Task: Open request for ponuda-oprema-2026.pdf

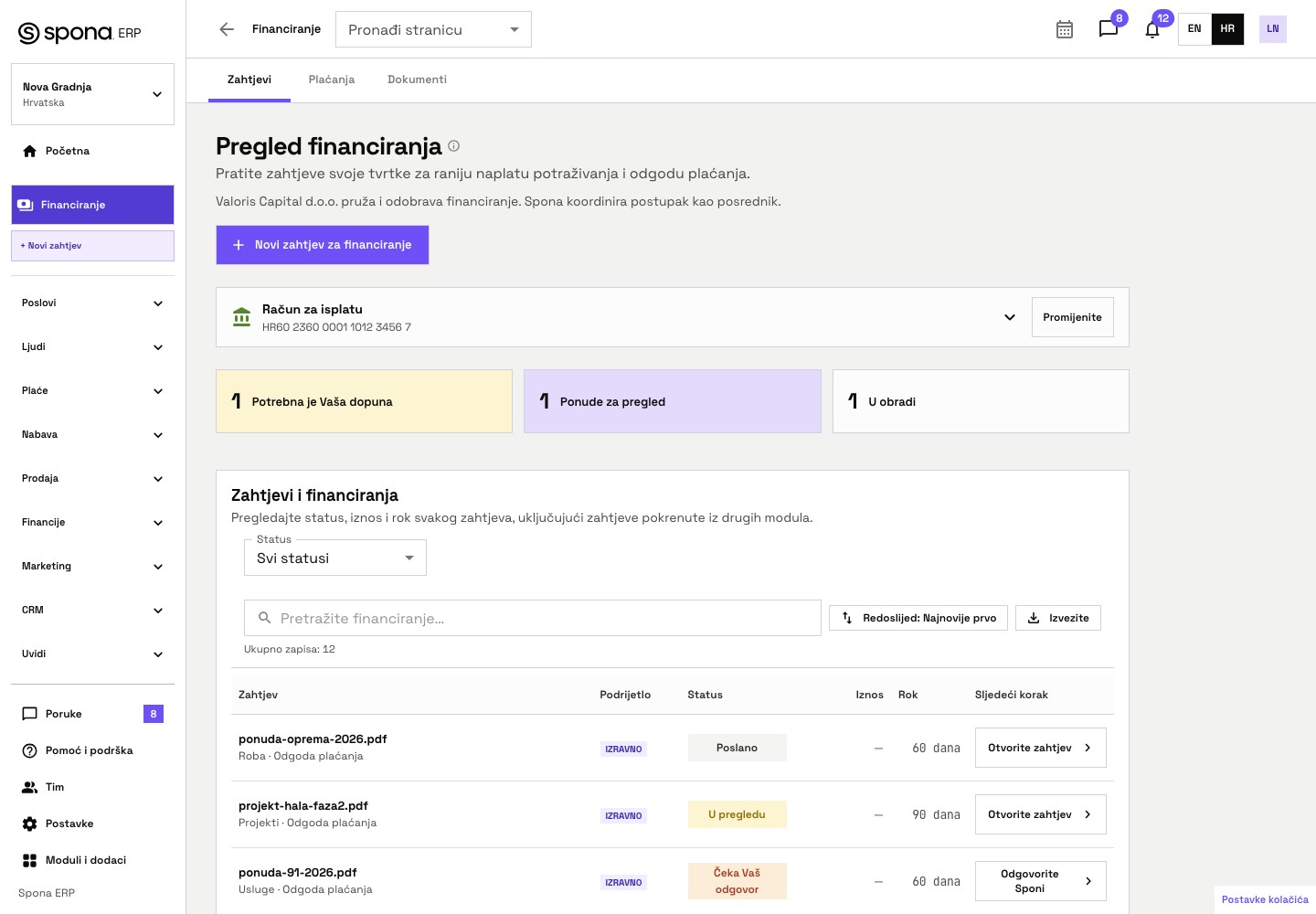Action: pos(1041,748)
